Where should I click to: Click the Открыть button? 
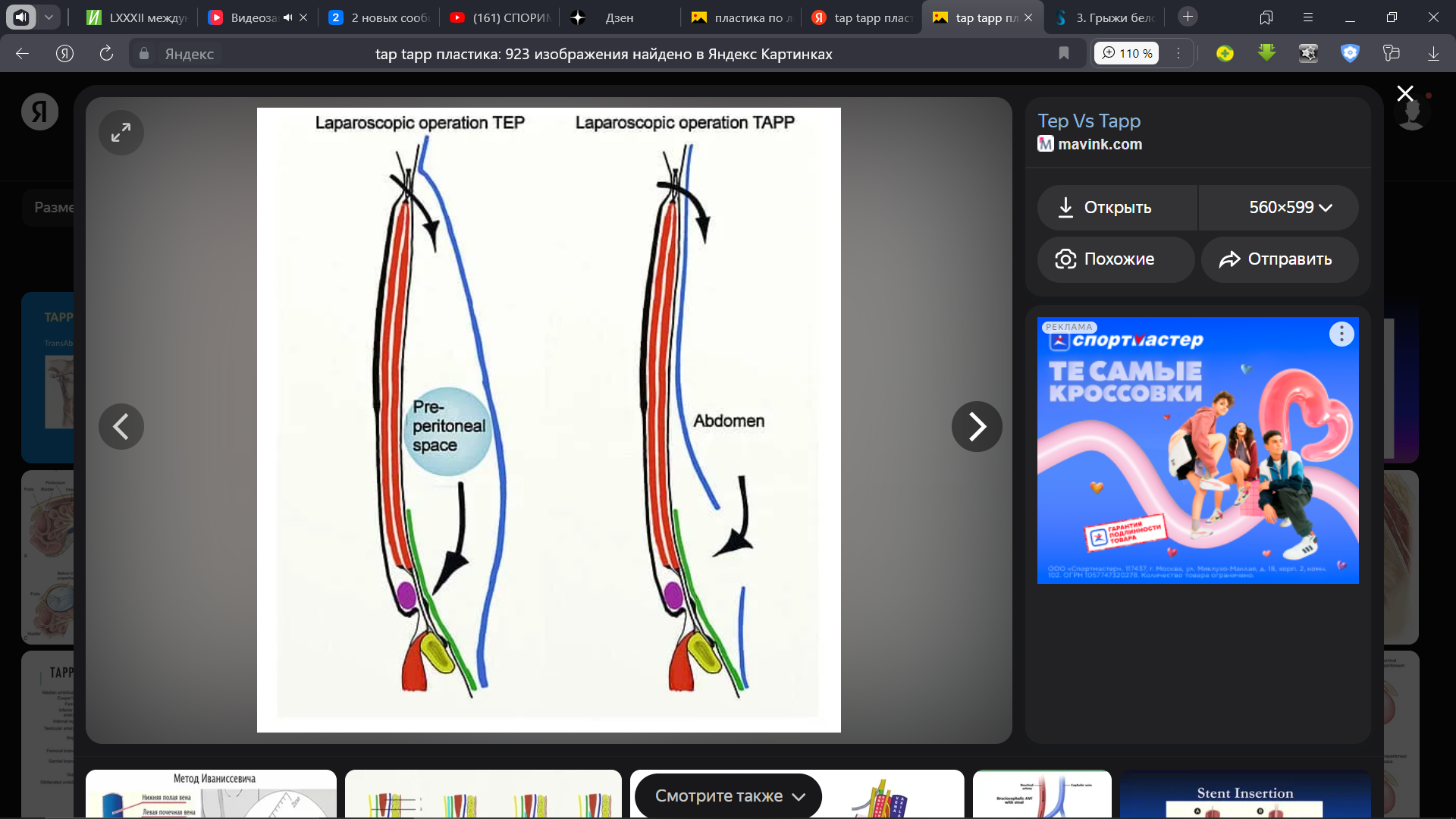(x=1117, y=208)
